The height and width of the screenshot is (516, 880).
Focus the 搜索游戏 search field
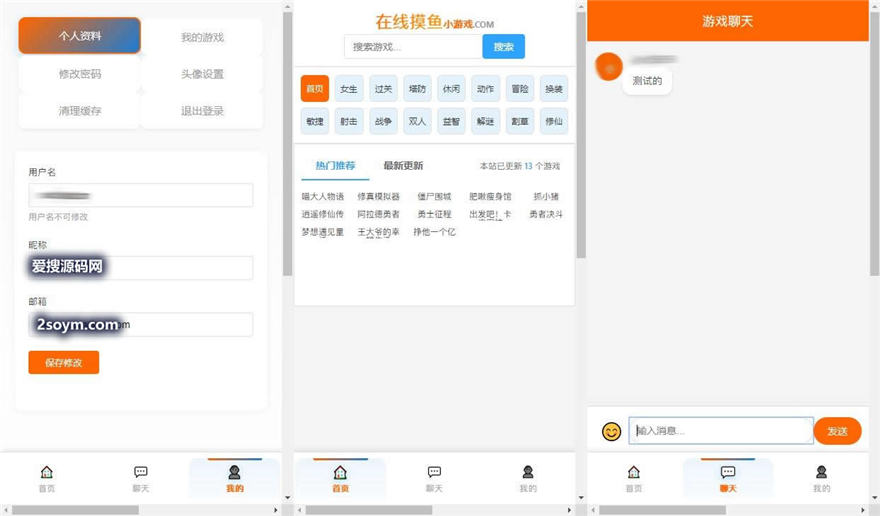click(x=412, y=47)
